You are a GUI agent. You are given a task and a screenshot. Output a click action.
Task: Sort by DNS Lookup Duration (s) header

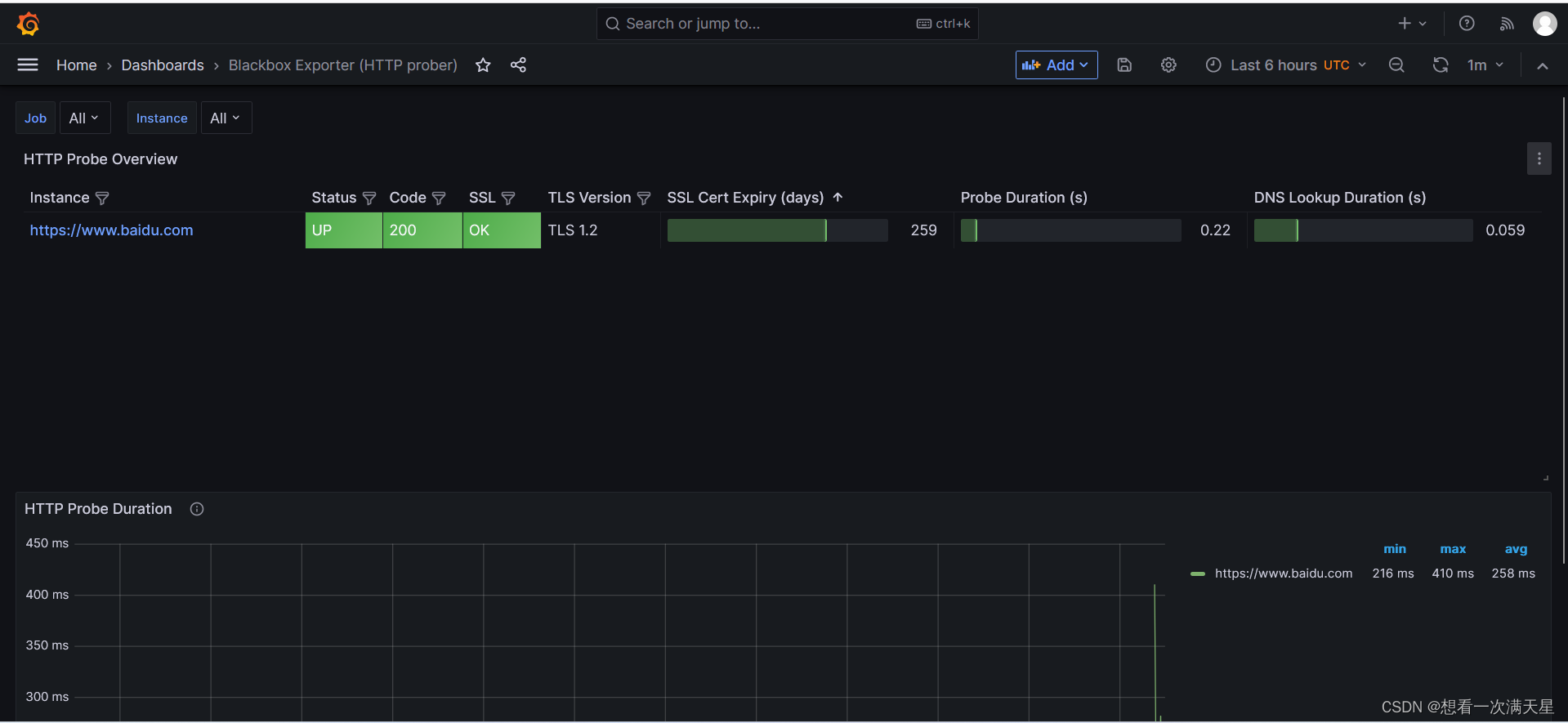[x=1340, y=198]
